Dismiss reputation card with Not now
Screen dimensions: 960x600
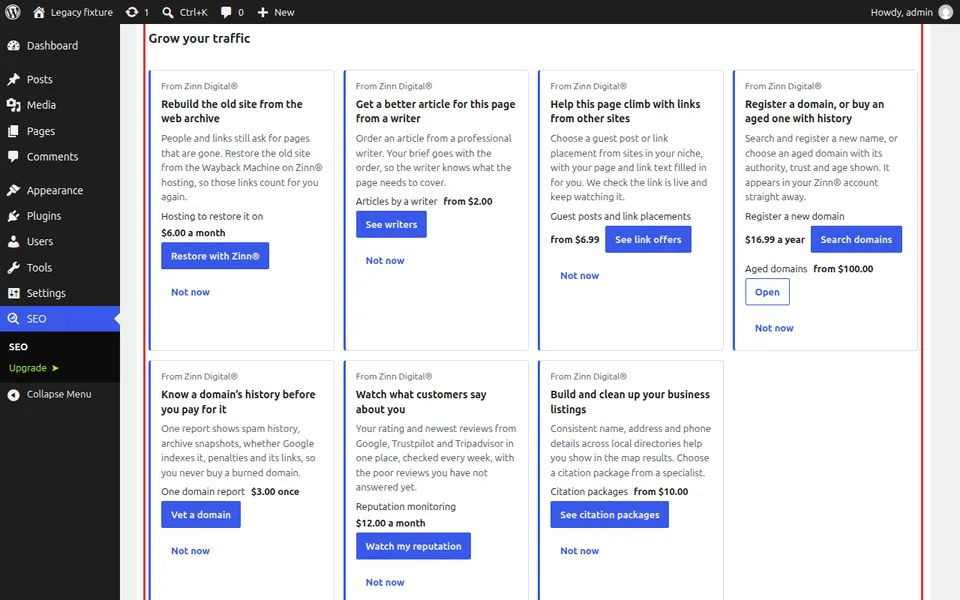[x=384, y=582]
